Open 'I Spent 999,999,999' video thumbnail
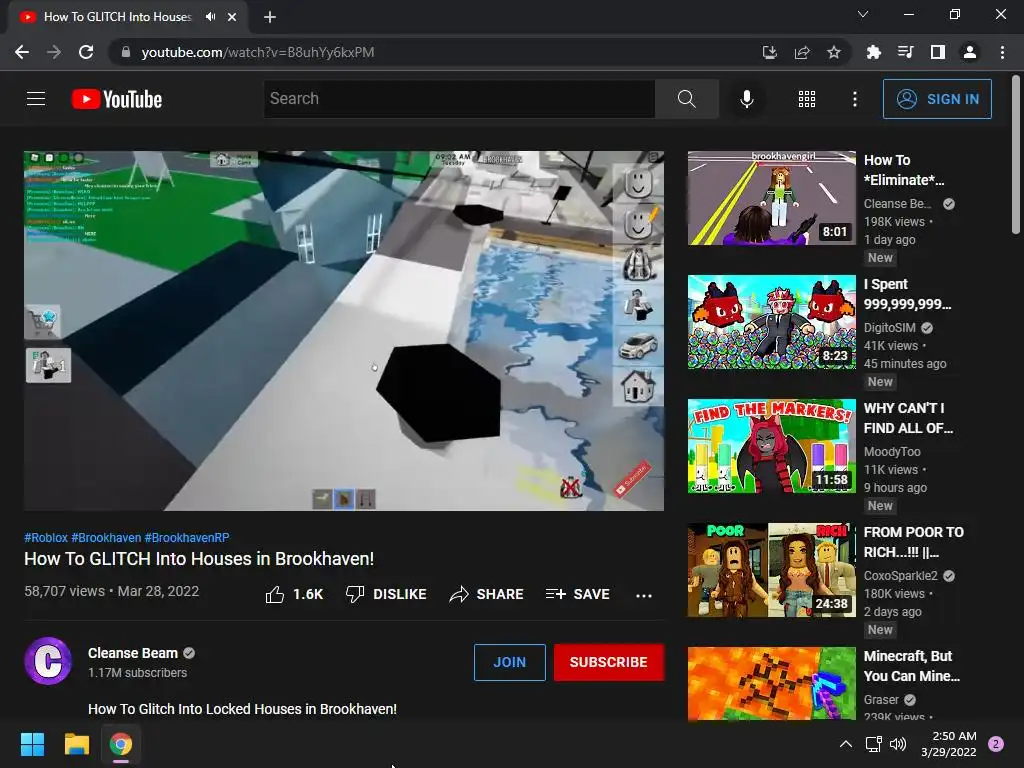The height and width of the screenshot is (768, 1024). click(x=771, y=322)
